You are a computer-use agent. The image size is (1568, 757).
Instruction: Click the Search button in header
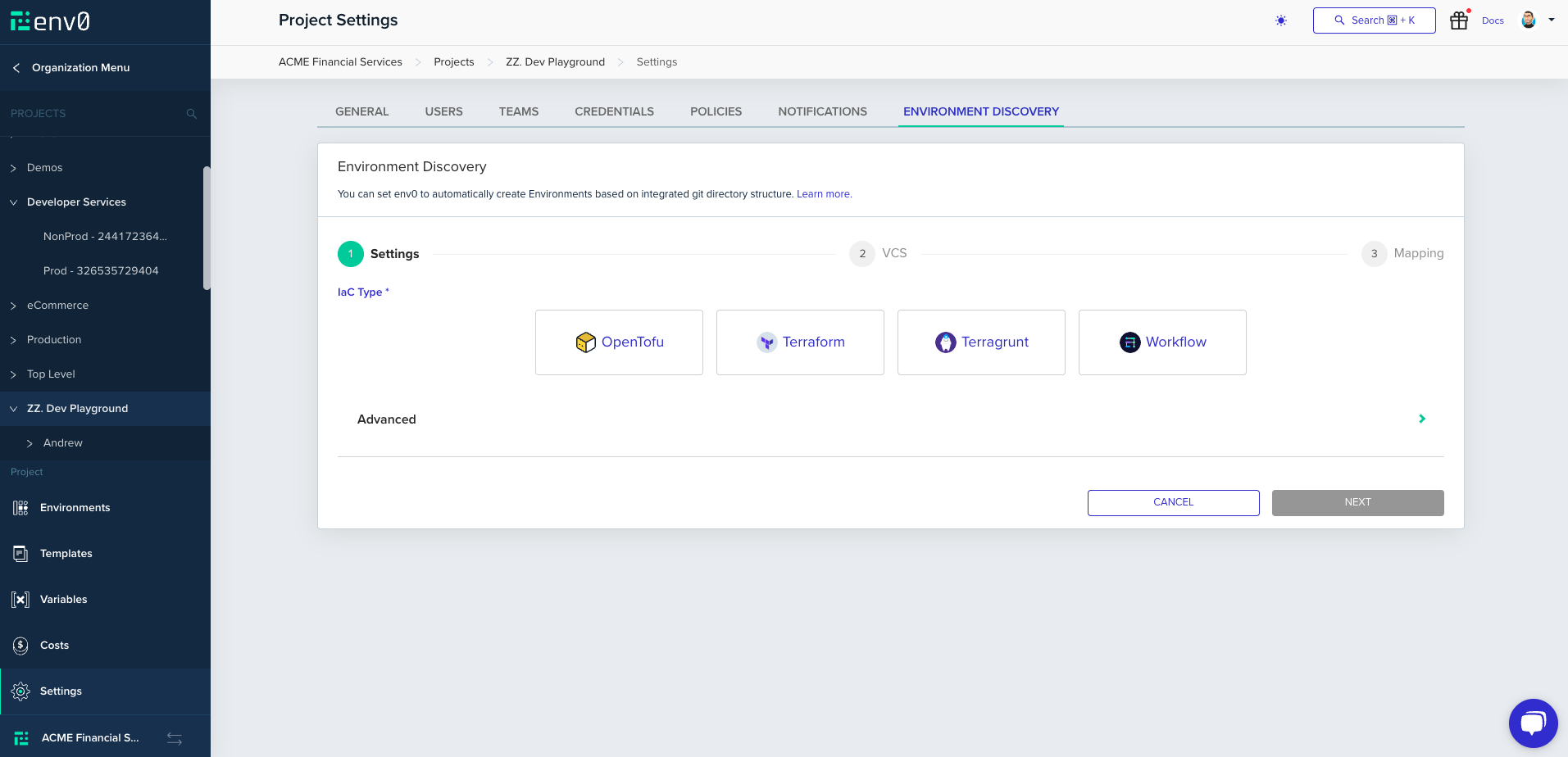tap(1375, 20)
